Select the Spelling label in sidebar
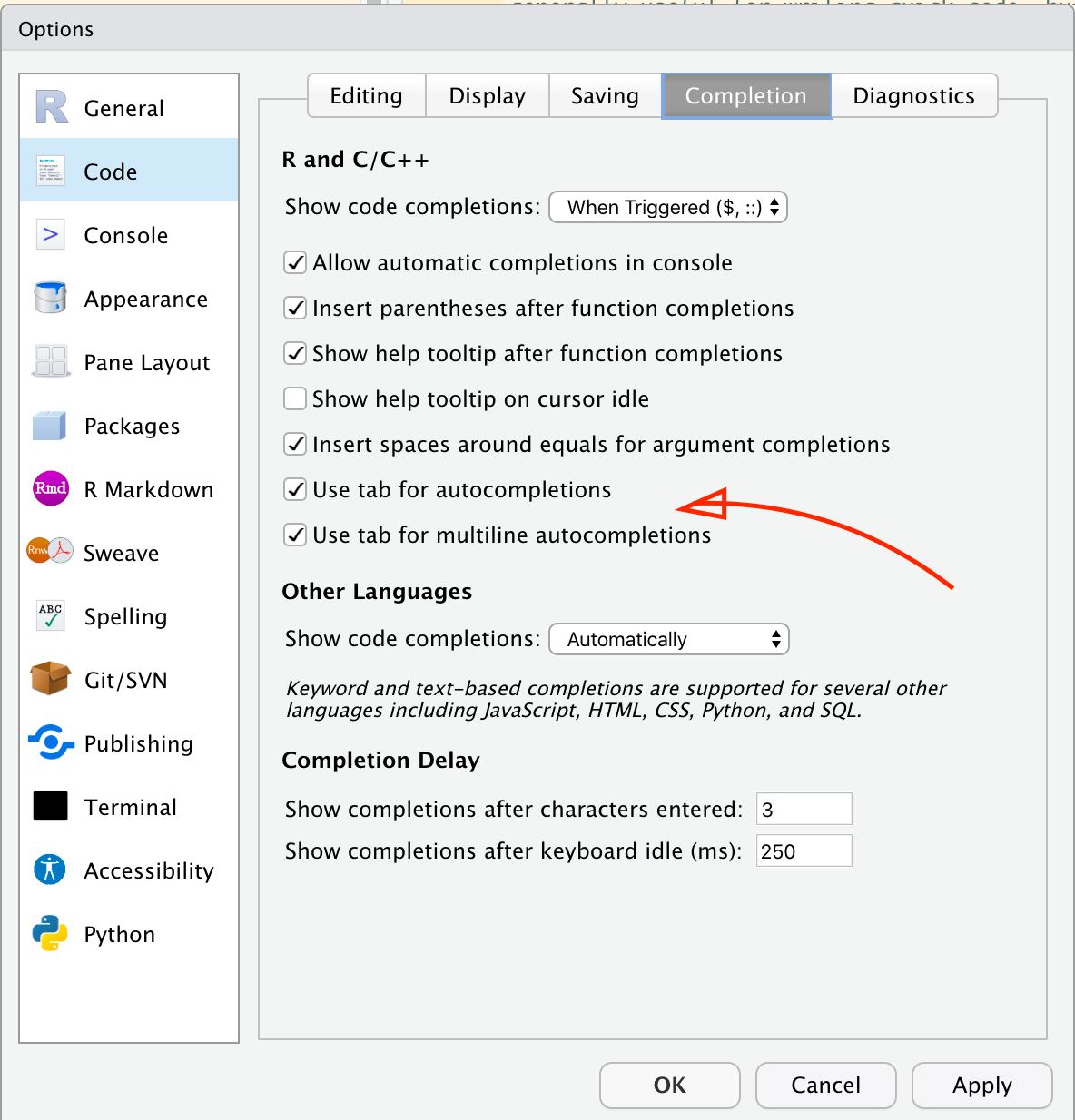Image resolution: width=1075 pixels, height=1120 pixels. (126, 617)
